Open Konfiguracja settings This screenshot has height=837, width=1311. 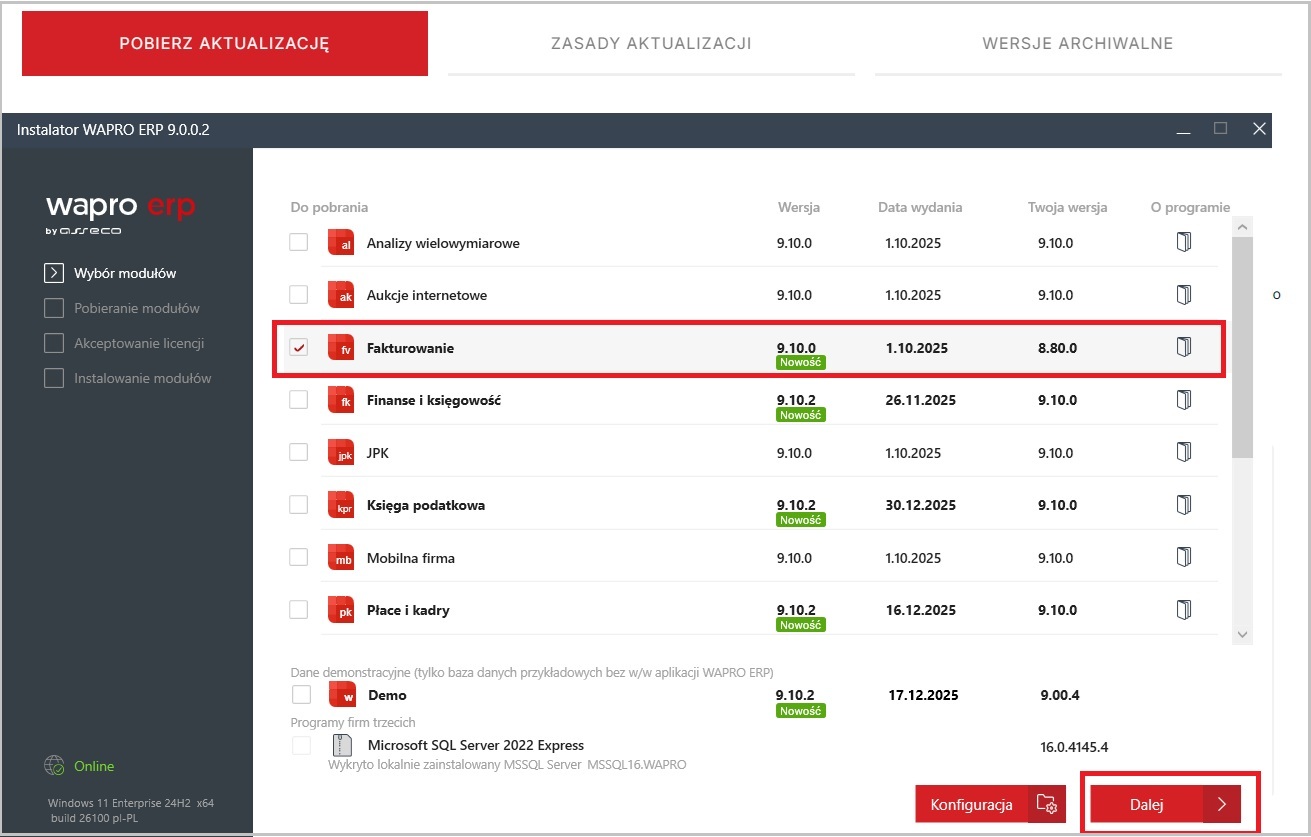(x=990, y=804)
